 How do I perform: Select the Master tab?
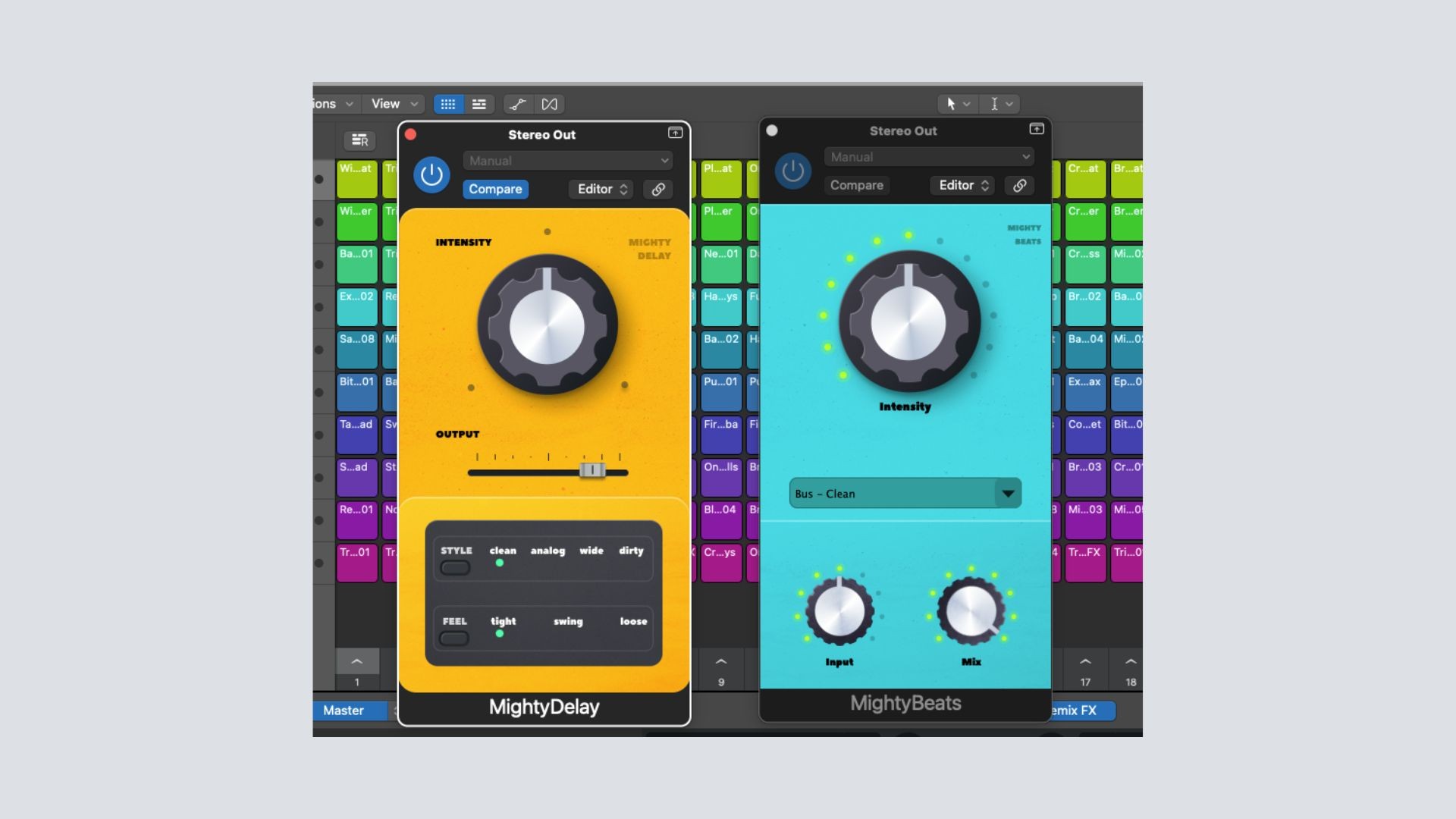pyautogui.click(x=344, y=711)
